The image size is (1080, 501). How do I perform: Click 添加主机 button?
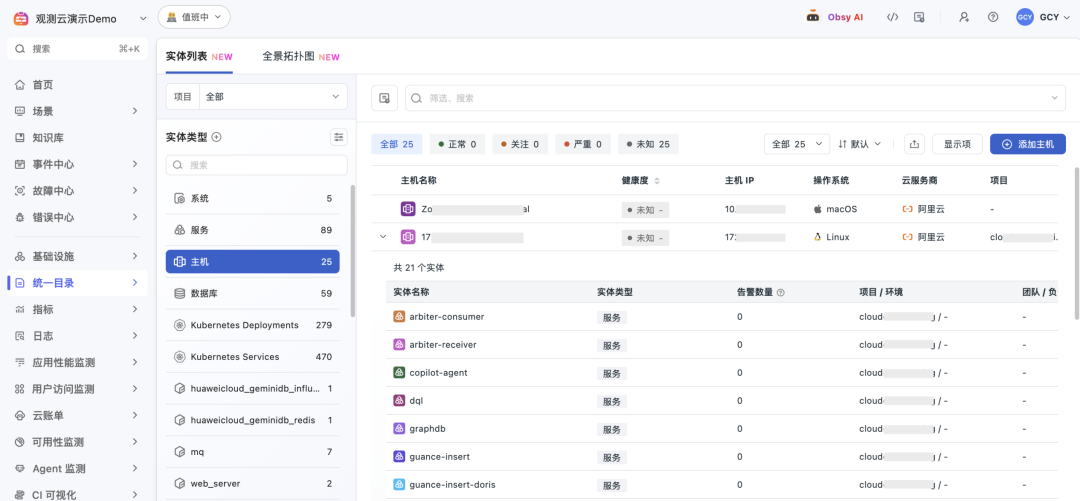pyautogui.click(x=1028, y=144)
